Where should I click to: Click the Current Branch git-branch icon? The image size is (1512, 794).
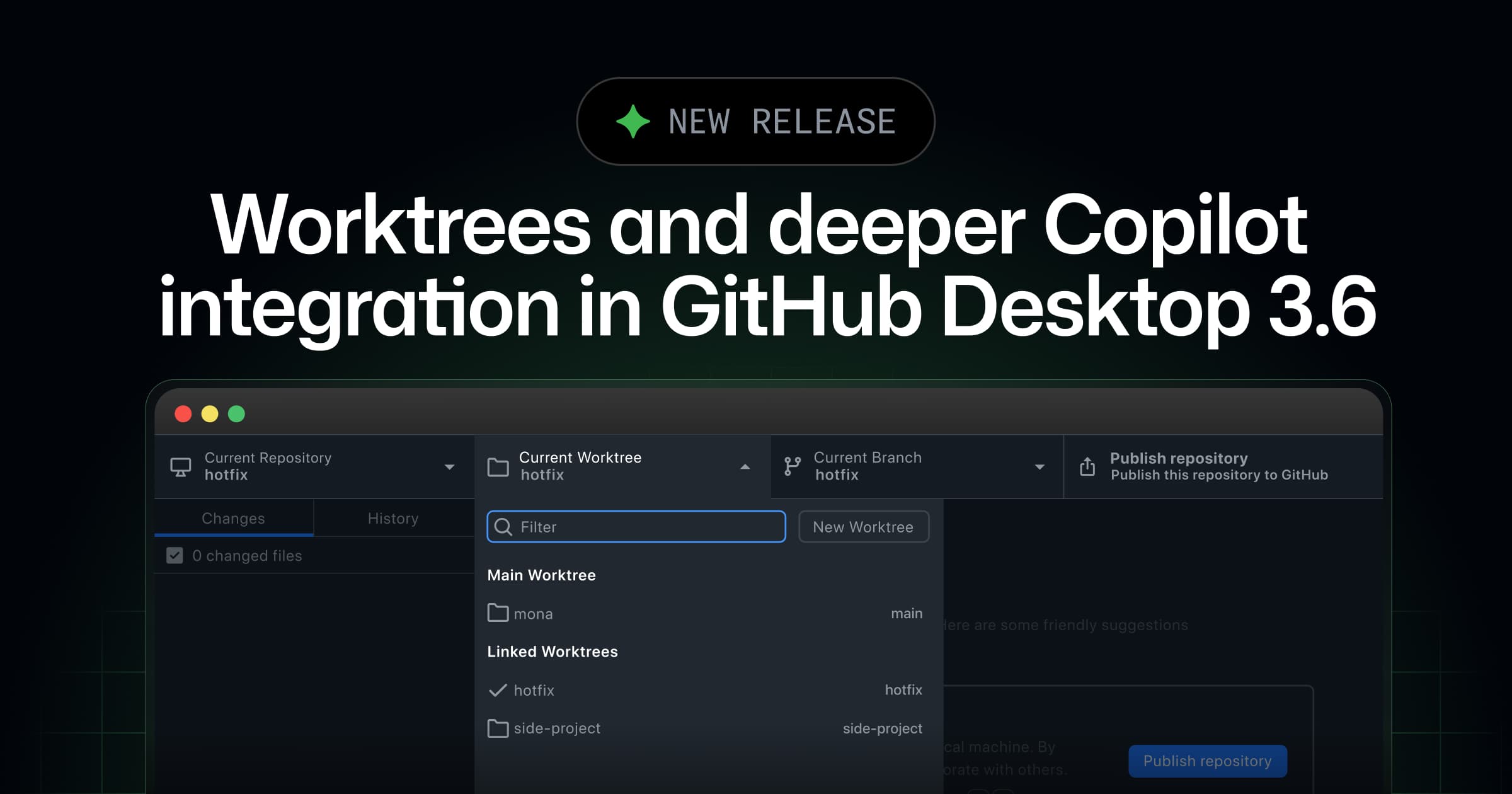pyautogui.click(x=792, y=466)
